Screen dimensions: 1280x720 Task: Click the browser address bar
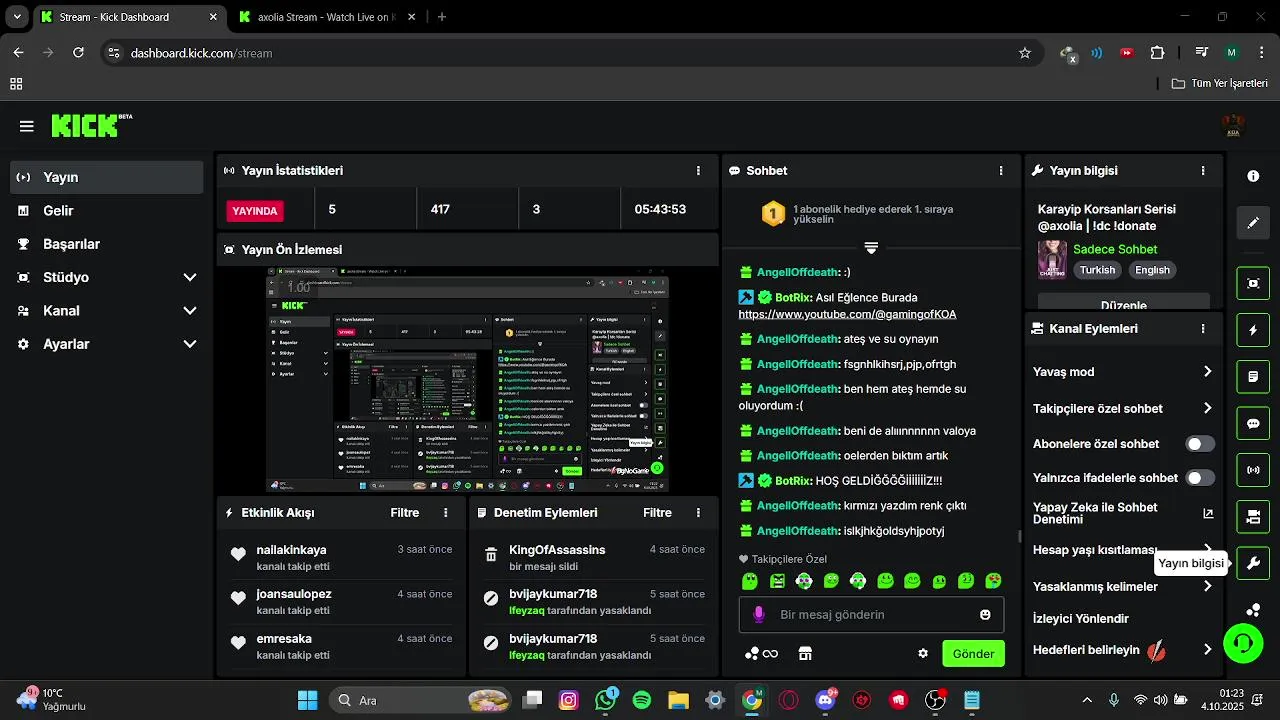(570, 53)
